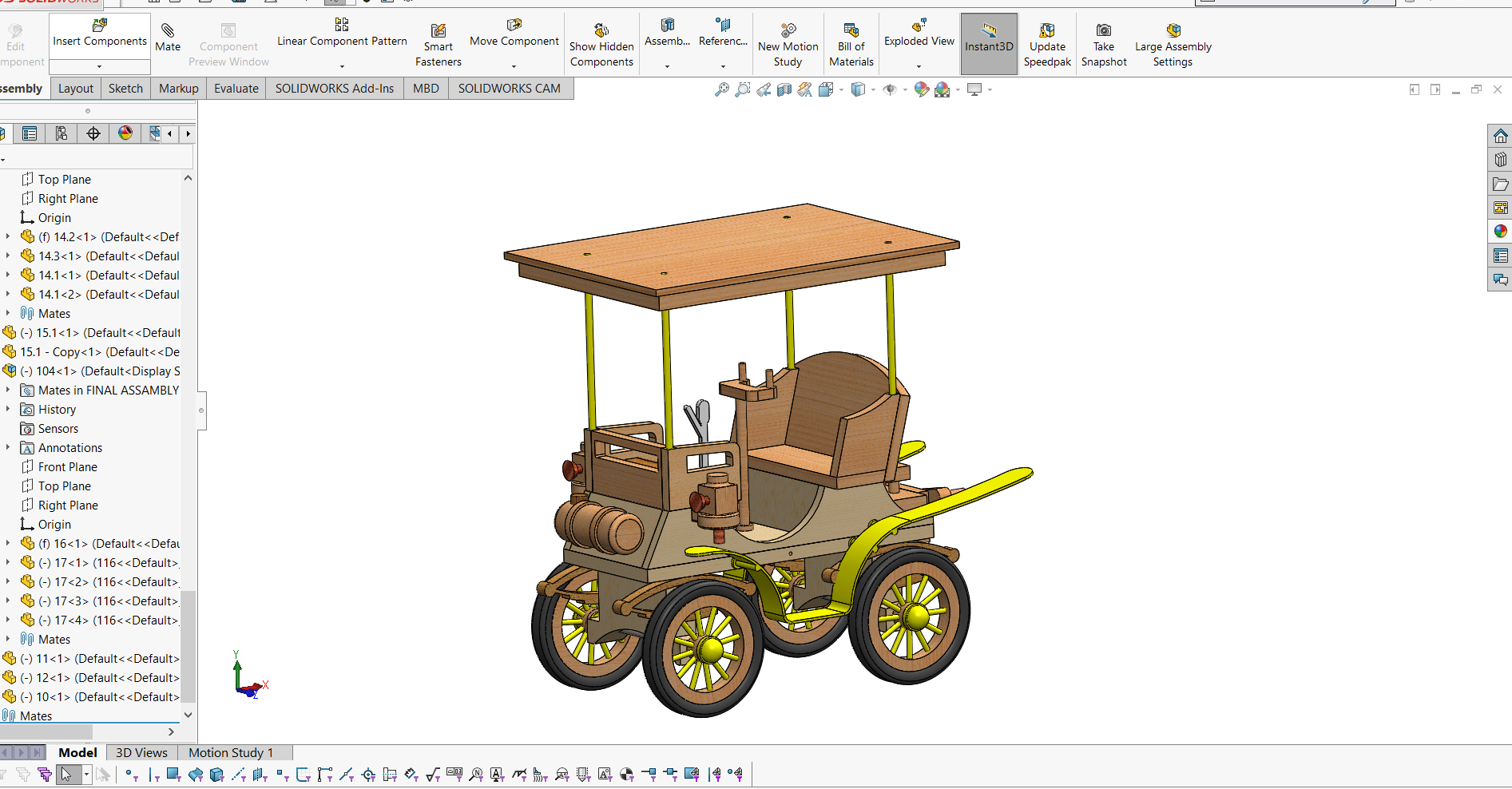Open Large Assembly Settings
This screenshot has width=1512, height=789.
1173,31
